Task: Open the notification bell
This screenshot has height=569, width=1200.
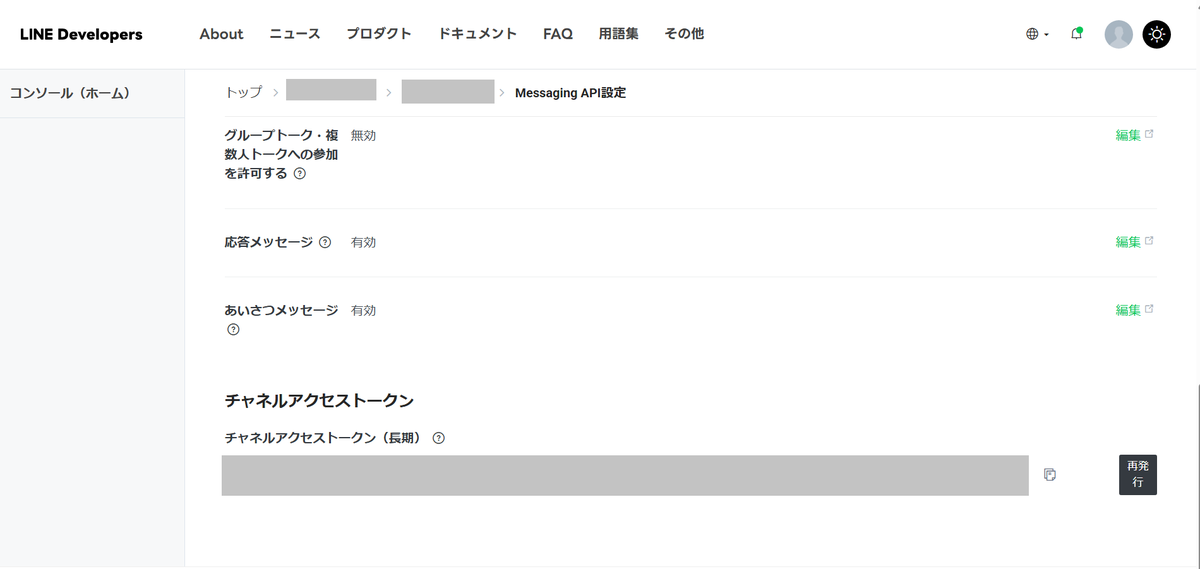Action: click(1077, 34)
